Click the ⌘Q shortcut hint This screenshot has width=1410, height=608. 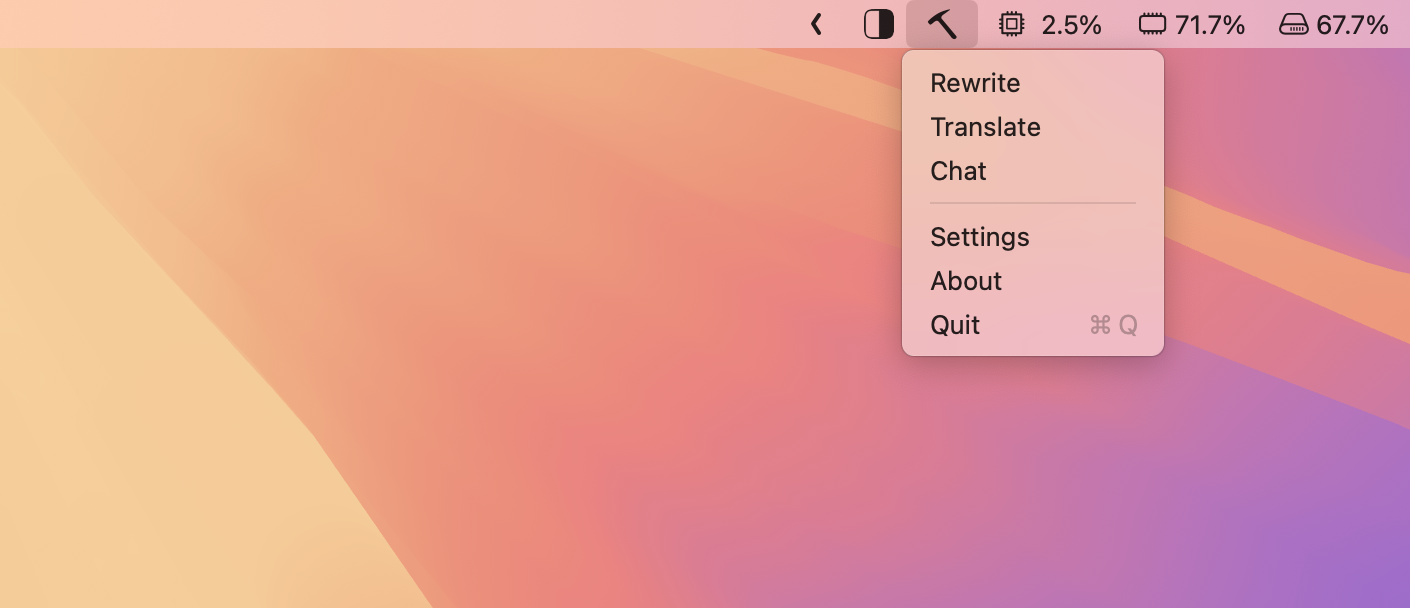coord(1113,325)
